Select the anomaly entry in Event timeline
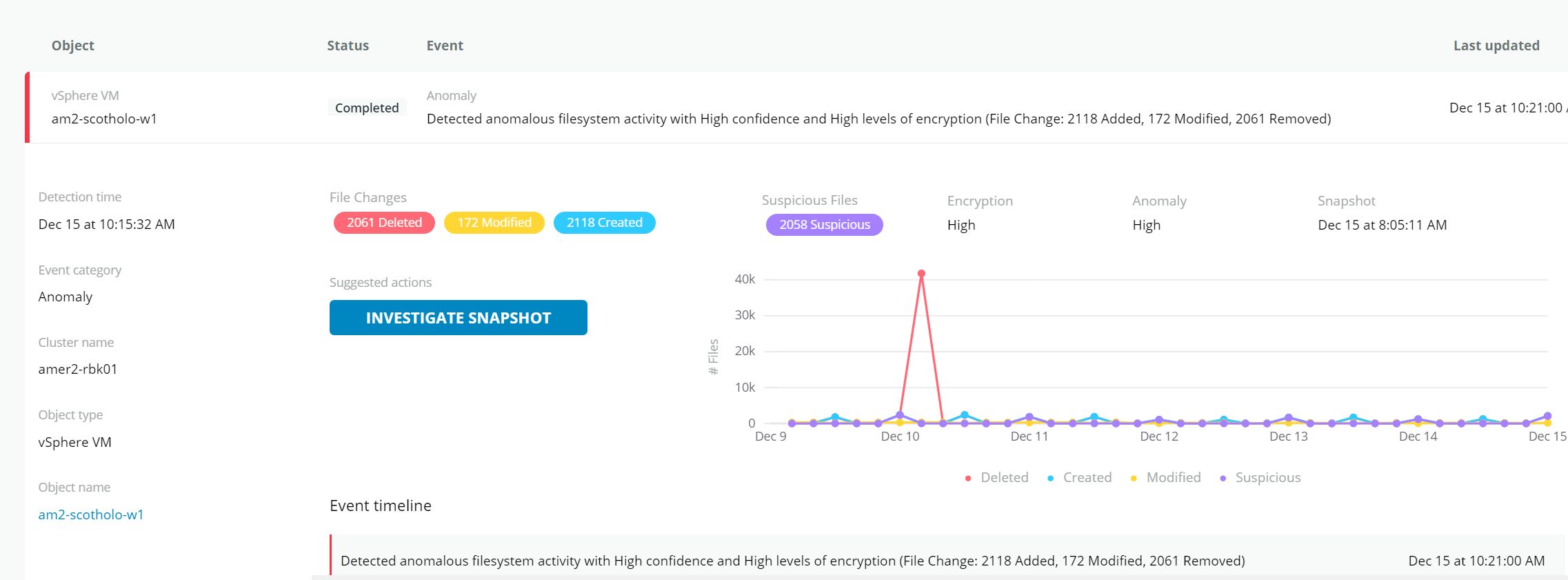Image resolution: width=1568 pixels, height=580 pixels. coord(792,561)
